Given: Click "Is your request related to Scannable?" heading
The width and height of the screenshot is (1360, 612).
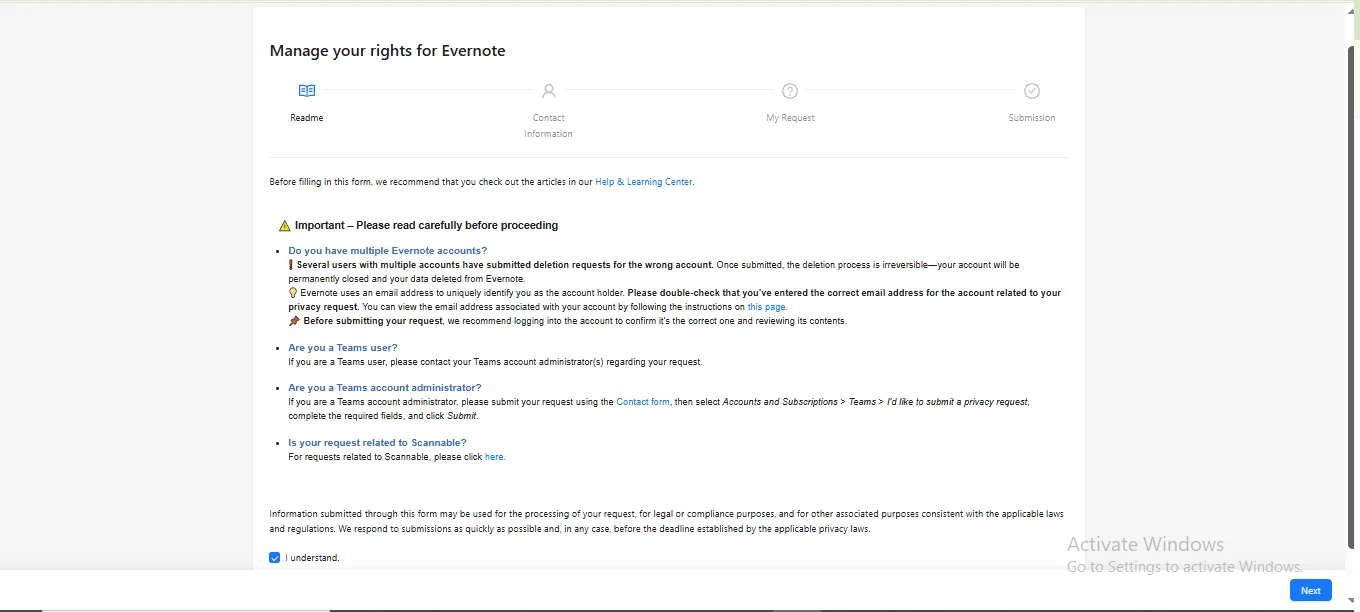Looking at the screenshot, I should (378, 443).
